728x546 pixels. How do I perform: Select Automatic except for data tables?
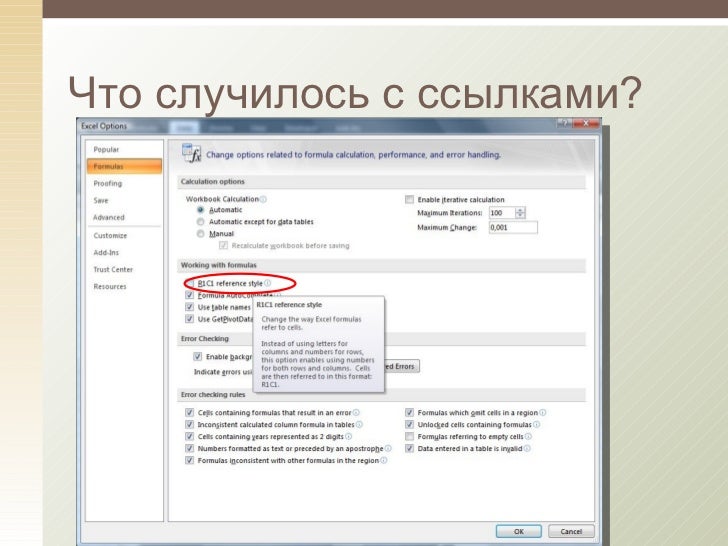click(201, 222)
